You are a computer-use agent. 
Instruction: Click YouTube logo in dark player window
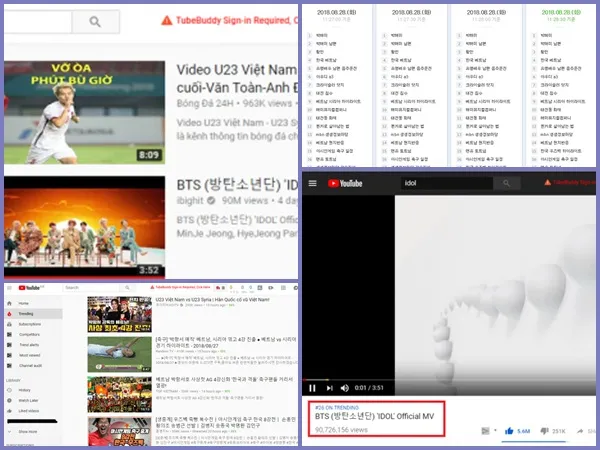345,183
